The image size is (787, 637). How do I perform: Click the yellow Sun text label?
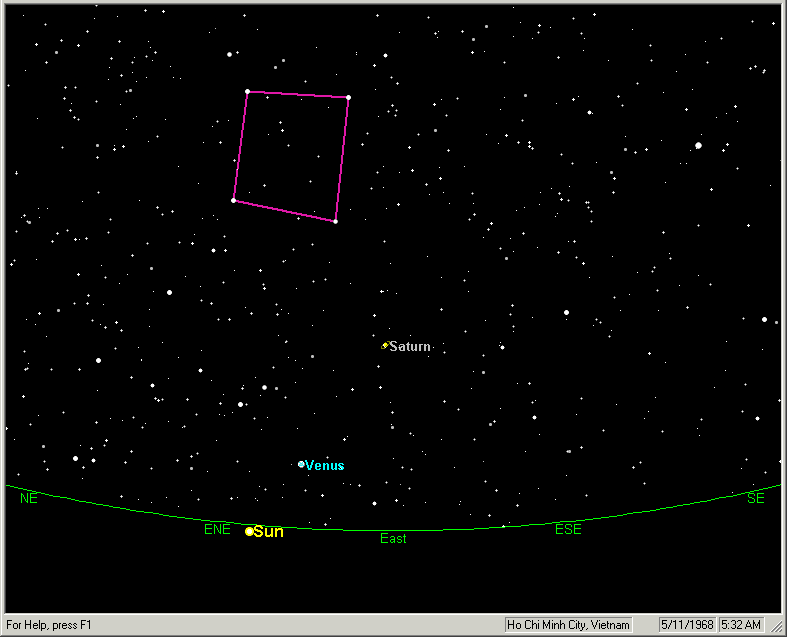click(269, 532)
